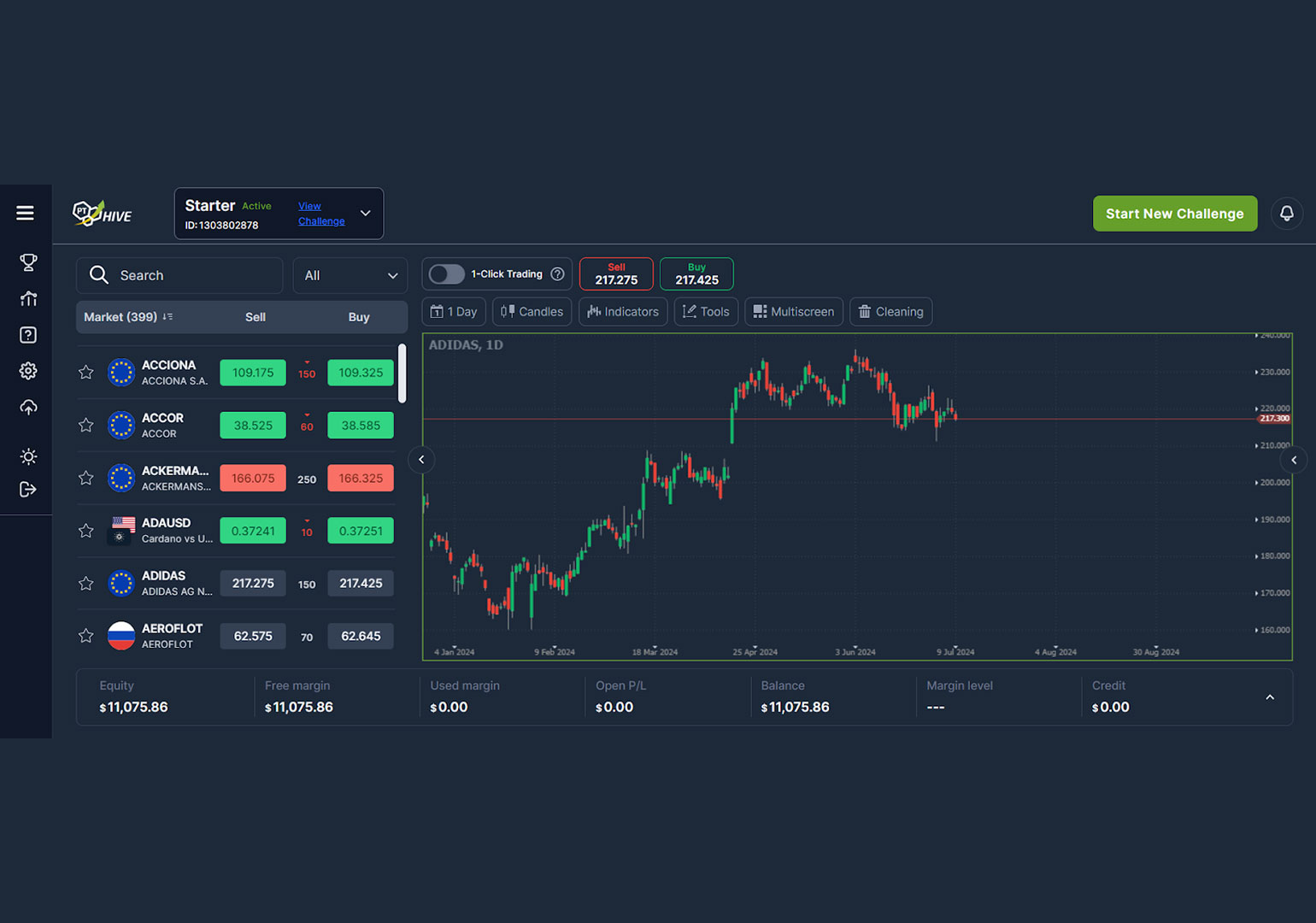Screen dimensions: 1316x923
Task: Clear the chart using Cleaning
Action: click(x=890, y=311)
